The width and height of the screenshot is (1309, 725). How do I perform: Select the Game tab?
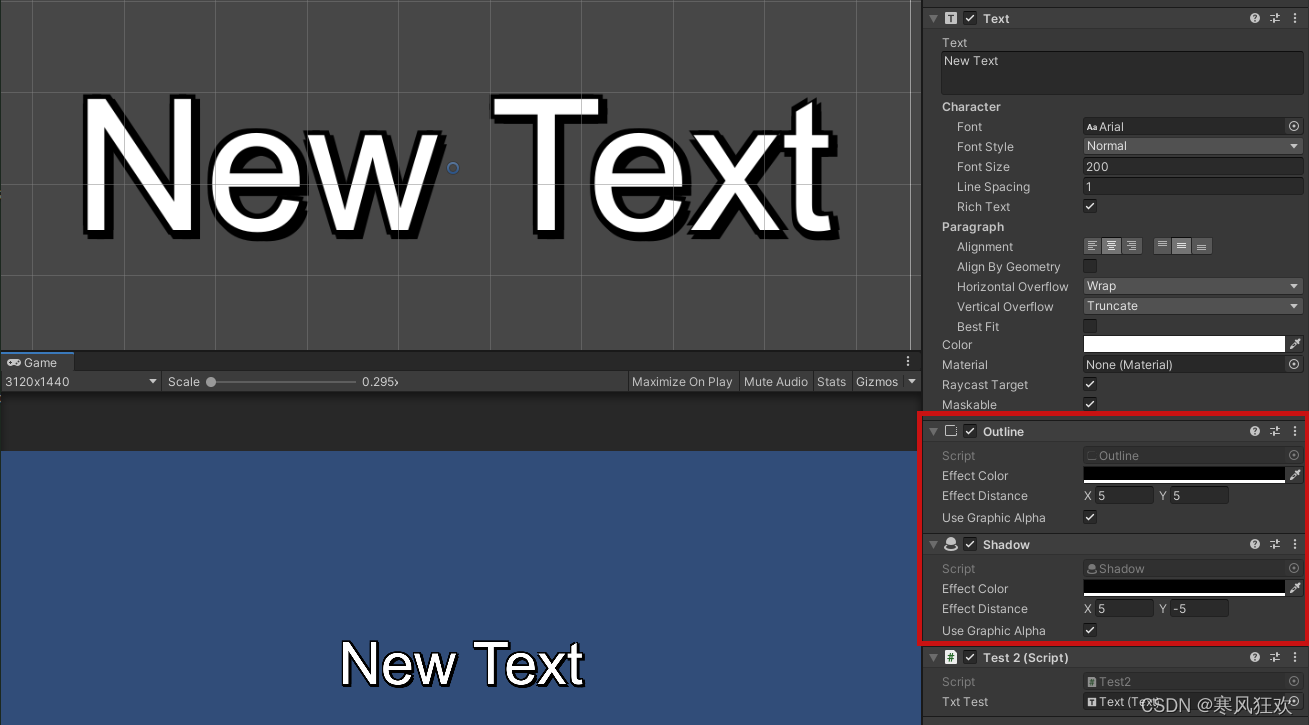point(37,362)
